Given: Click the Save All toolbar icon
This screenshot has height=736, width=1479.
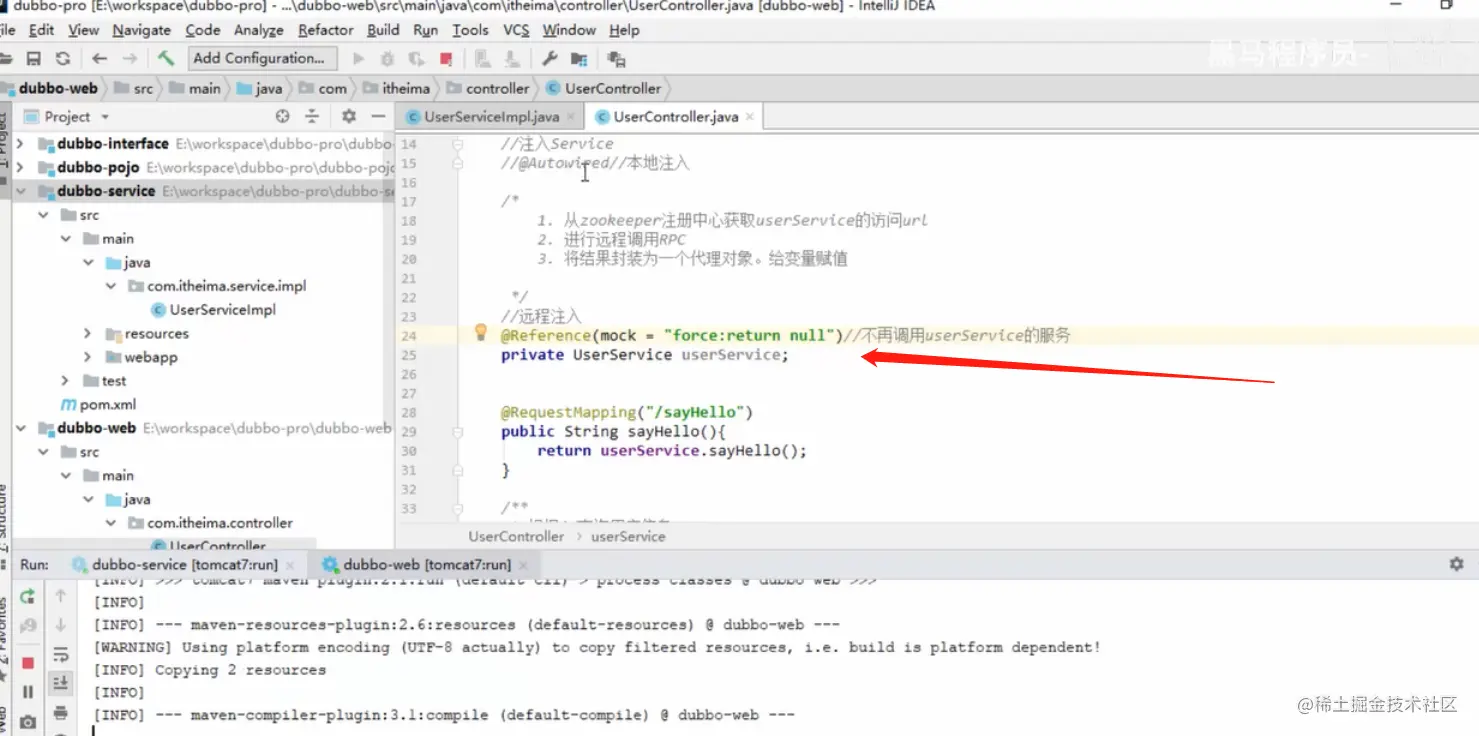Looking at the screenshot, I should (33, 59).
